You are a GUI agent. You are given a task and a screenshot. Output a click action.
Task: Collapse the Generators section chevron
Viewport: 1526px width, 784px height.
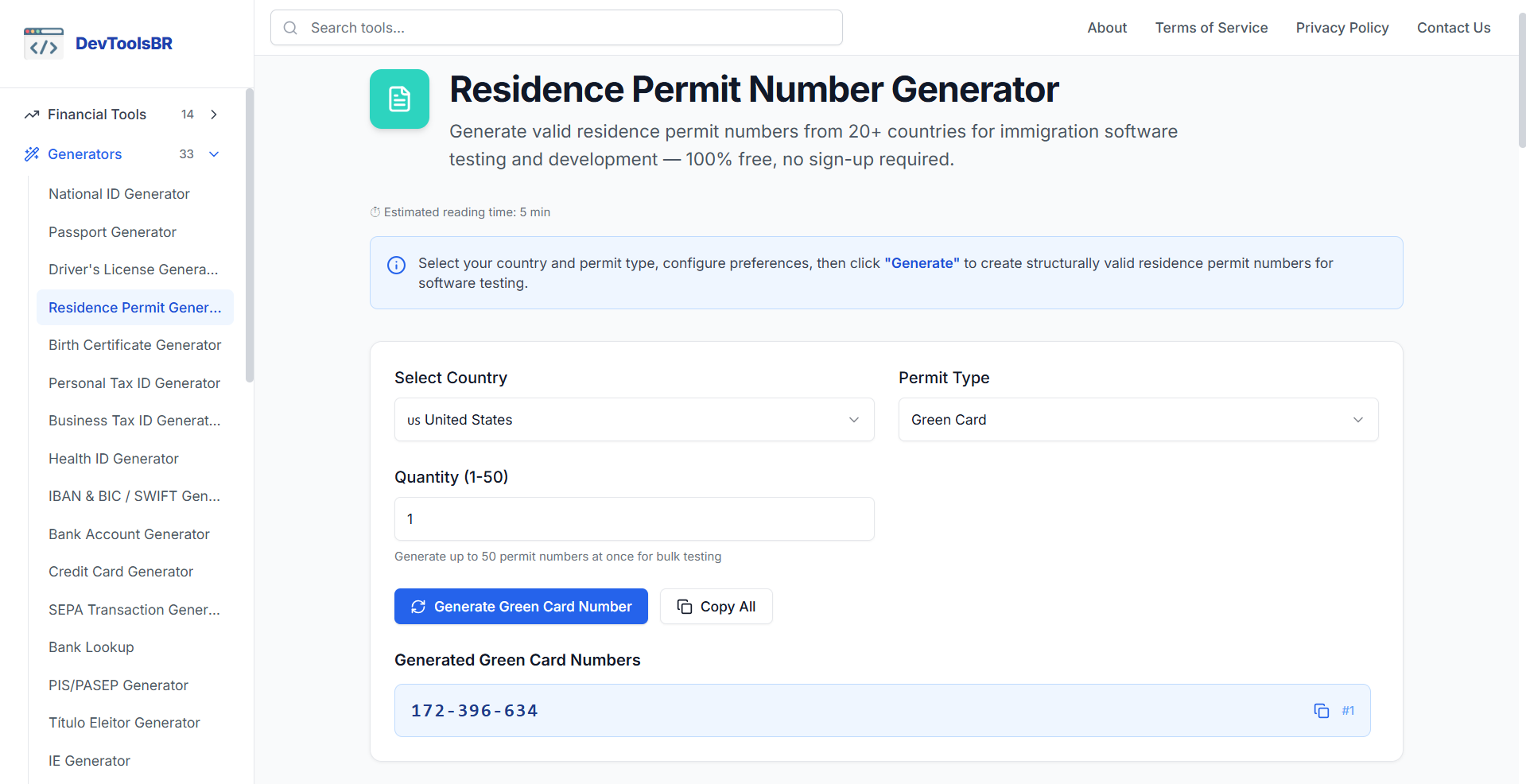tap(214, 154)
